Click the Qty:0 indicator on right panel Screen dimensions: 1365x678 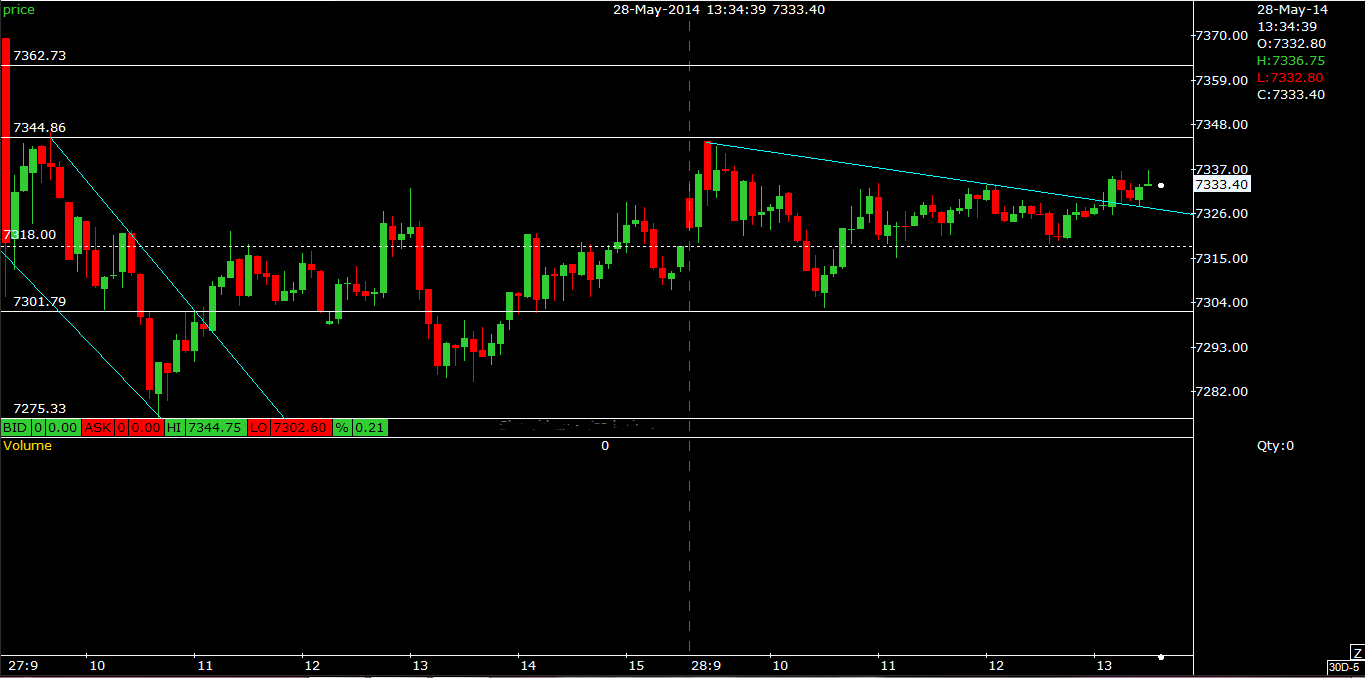coord(1274,446)
